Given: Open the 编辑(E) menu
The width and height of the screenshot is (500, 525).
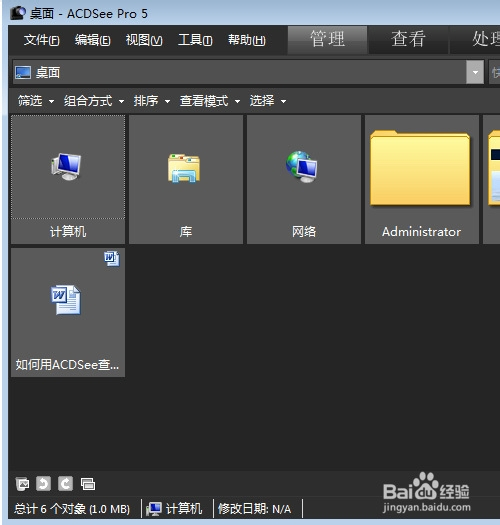Looking at the screenshot, I should (92, 41).
